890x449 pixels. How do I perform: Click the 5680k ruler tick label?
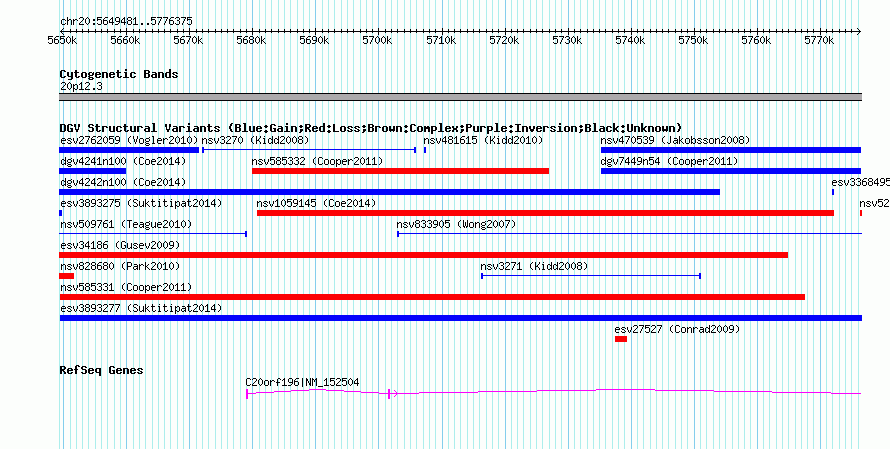coord(251,41)
